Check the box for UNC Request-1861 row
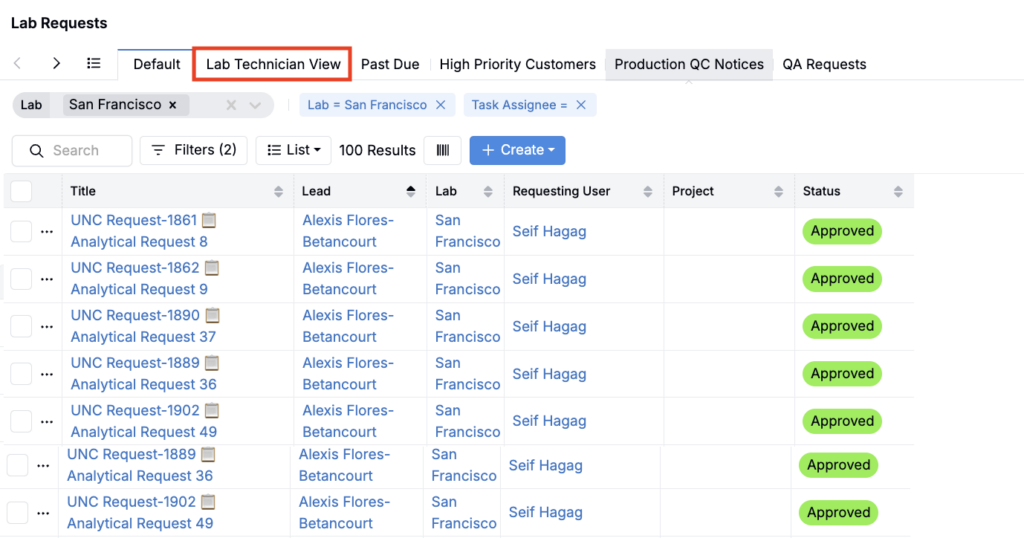1024x538 pixels. (x=21, y=231)
